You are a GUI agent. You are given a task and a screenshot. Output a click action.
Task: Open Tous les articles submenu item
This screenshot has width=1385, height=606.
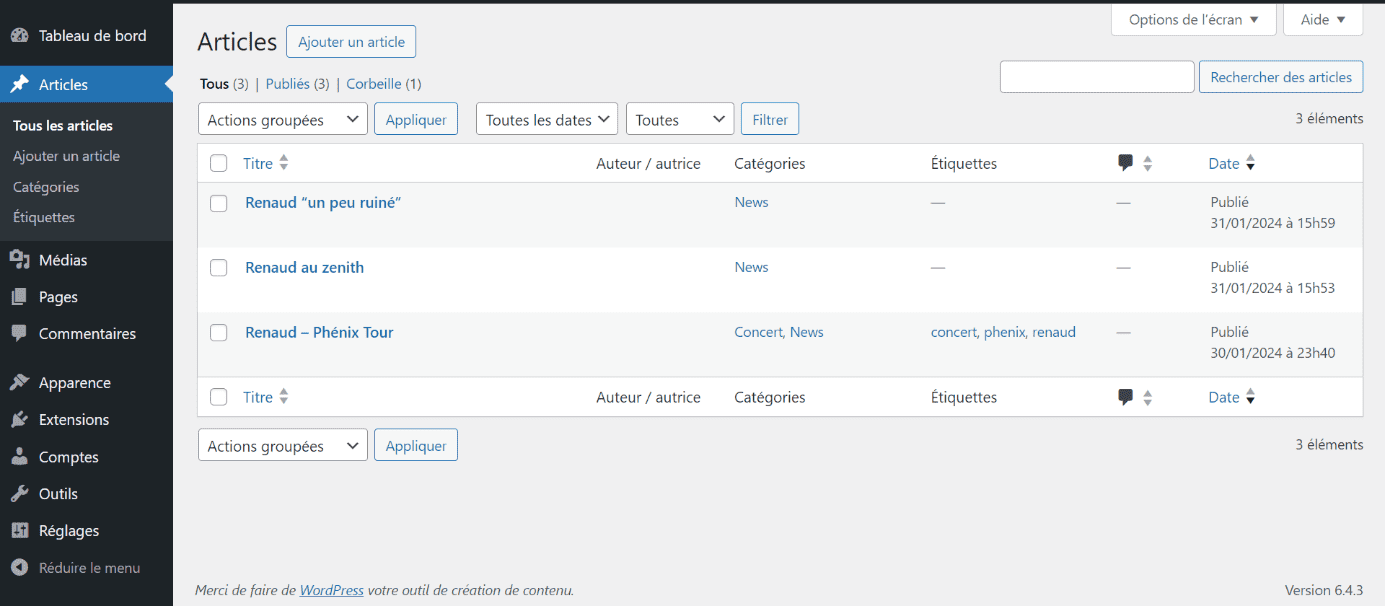click(x=63, y=126)
